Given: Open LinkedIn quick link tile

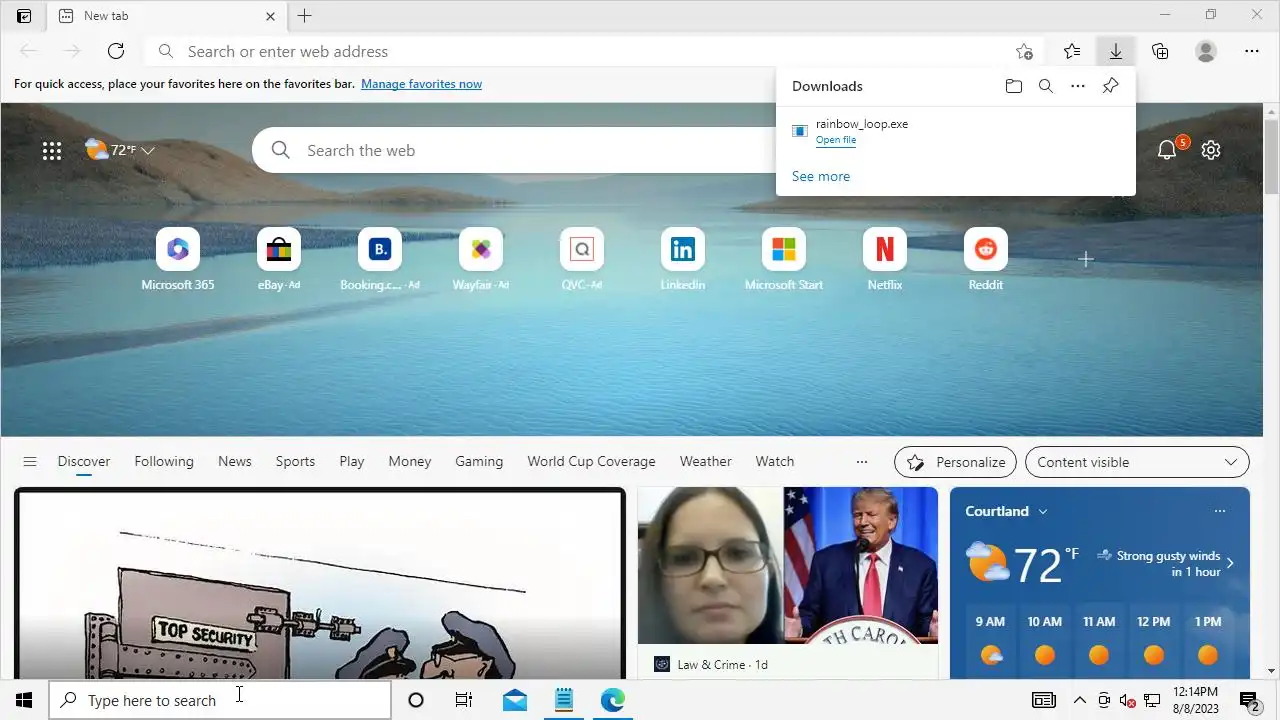Looking at the screenshot, I should tap(683, 260).
